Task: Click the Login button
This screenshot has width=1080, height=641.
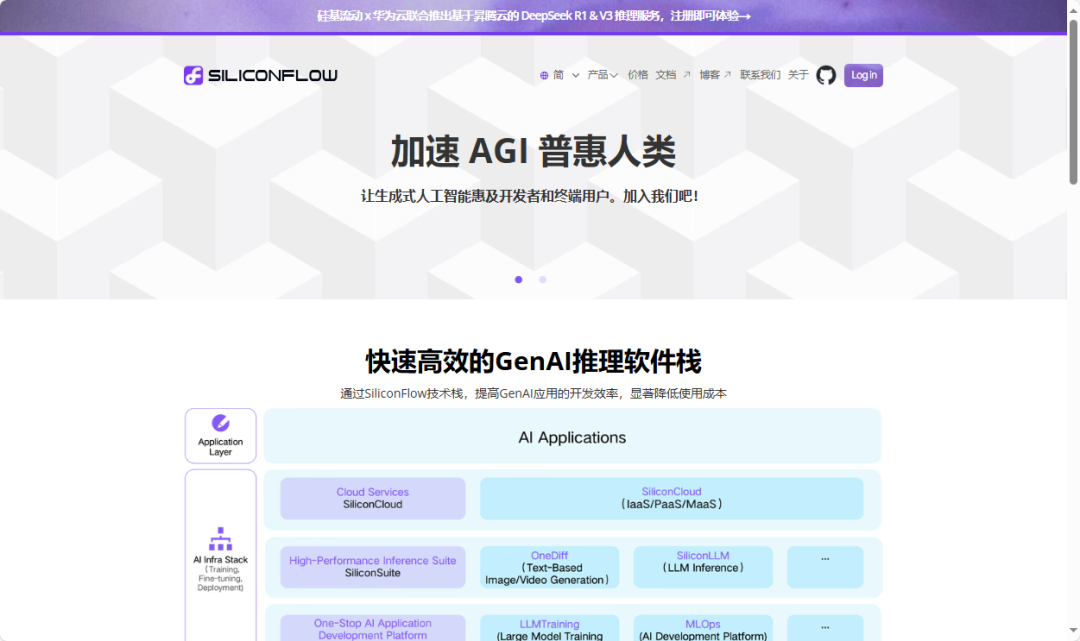Action: pos(864,75)
